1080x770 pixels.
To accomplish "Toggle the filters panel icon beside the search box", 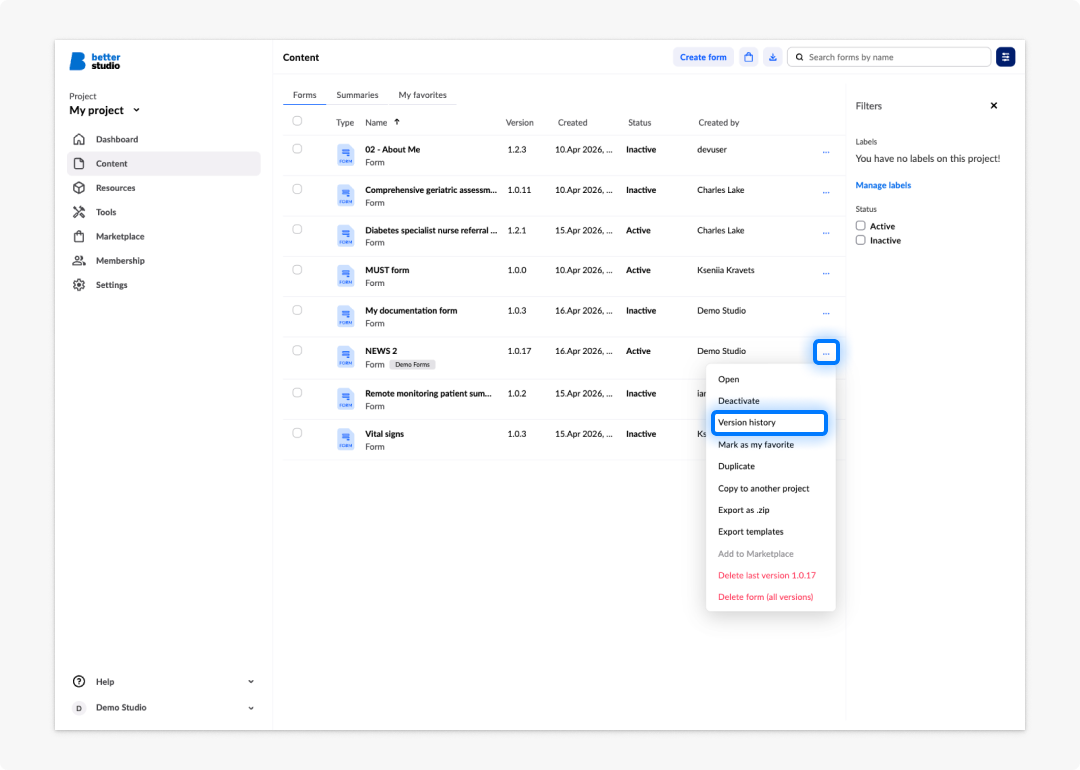I will [1005, 57].
